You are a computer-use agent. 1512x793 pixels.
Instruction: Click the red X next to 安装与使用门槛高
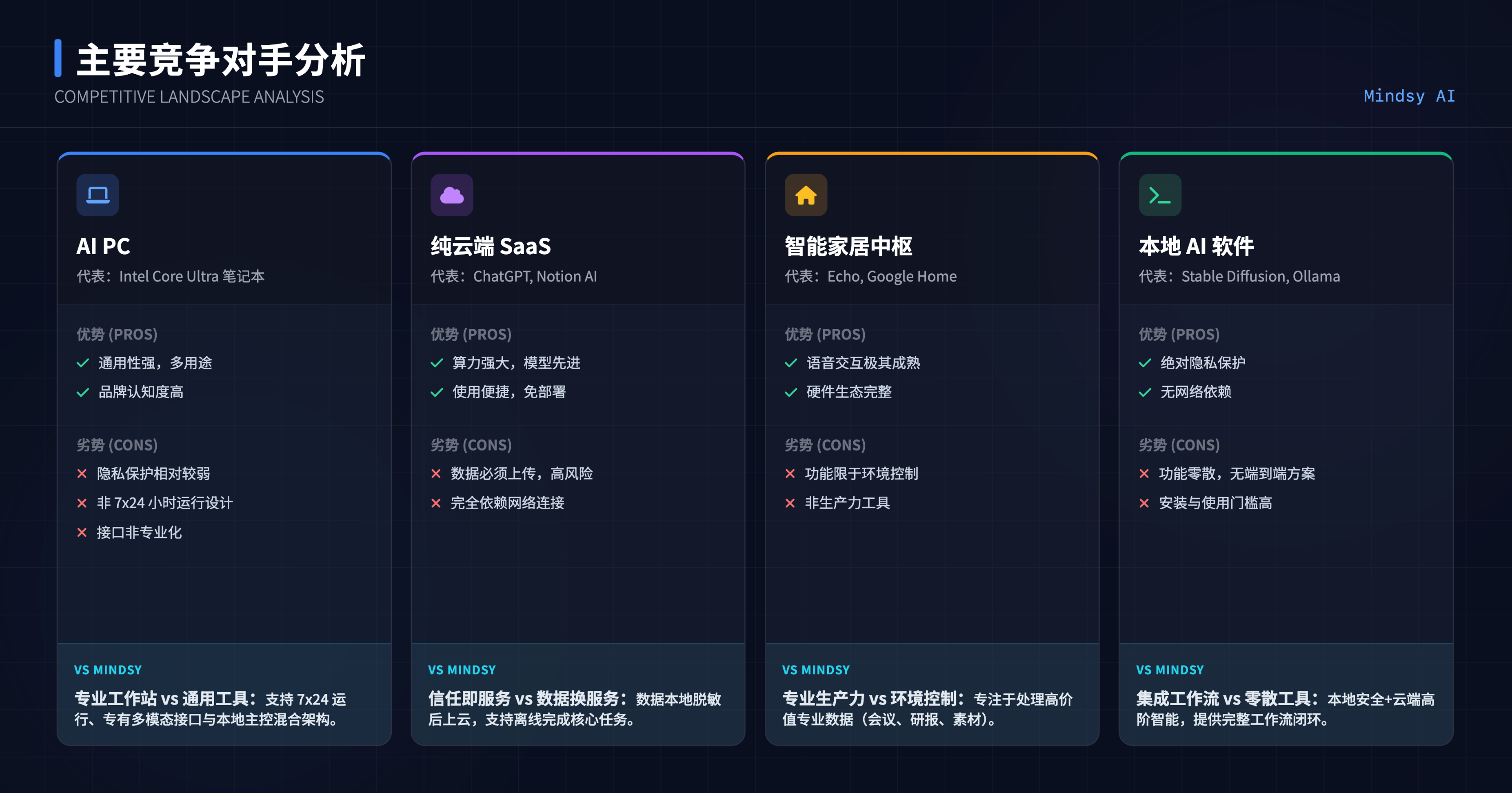pyautogui.click(x=1144, y=503)
